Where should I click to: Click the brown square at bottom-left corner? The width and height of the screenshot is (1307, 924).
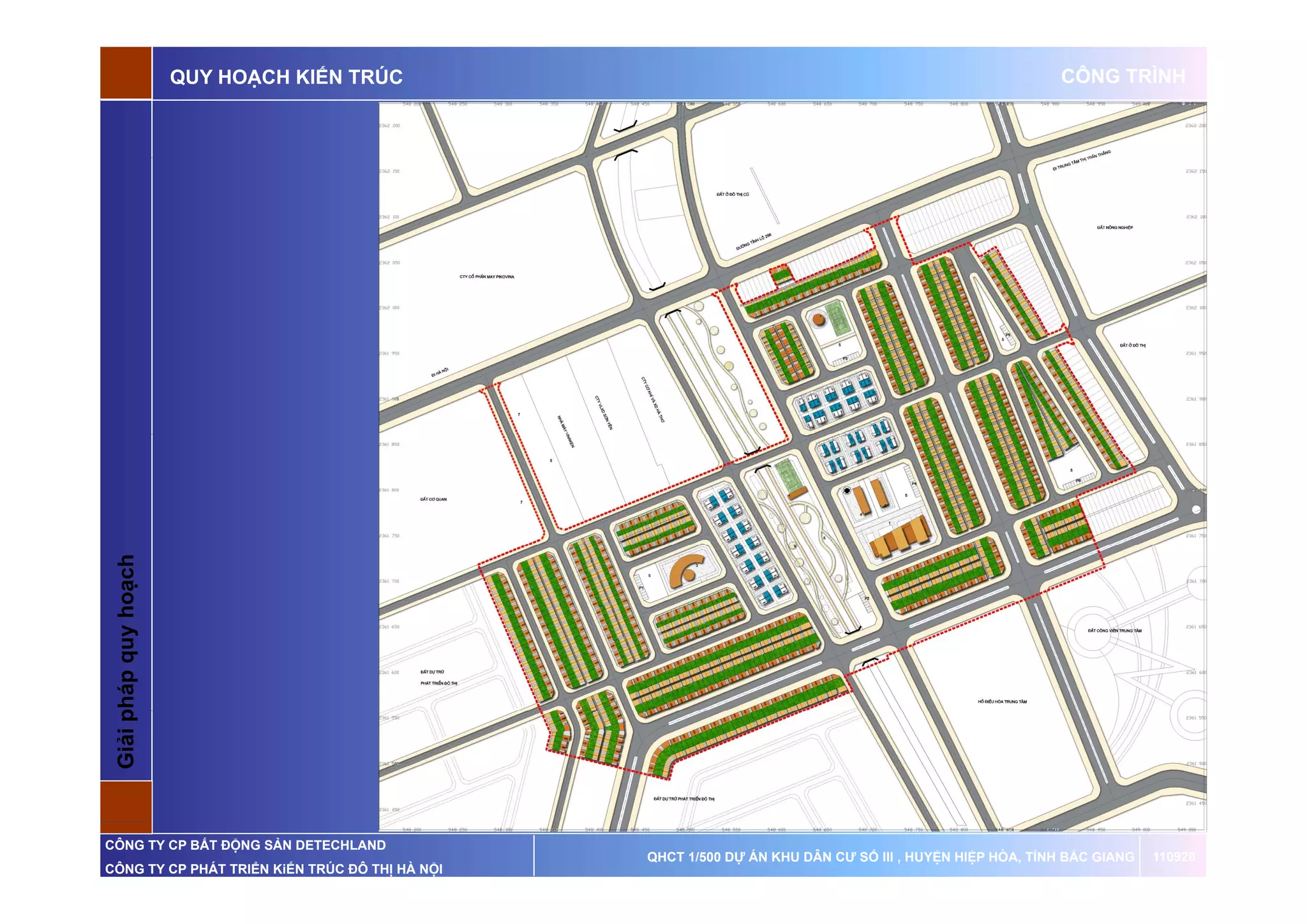tap(126, 806)
